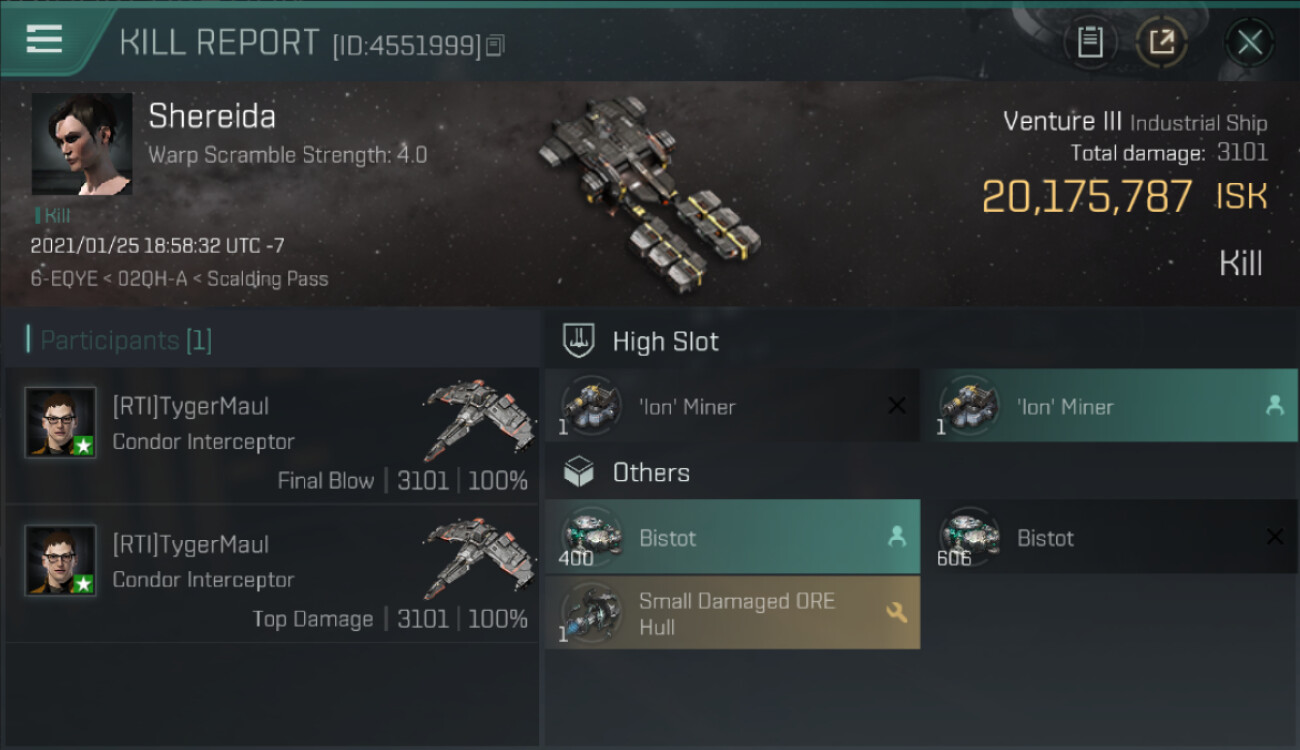This screenshot has height=750, width=1300.
Task: Share the kill report externally
Action: click(x=1161, y=42)
